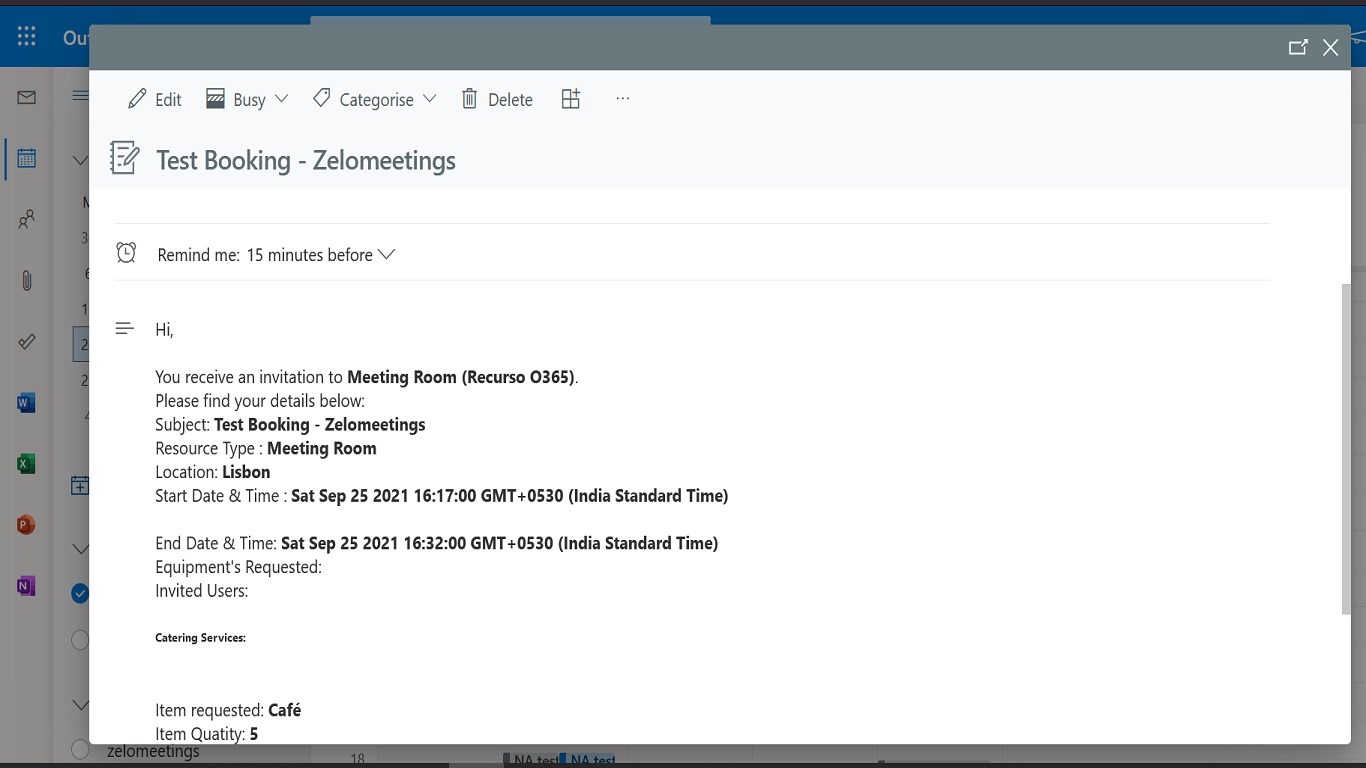This screenshot has height=768, width=1366.
Task: Open the Busy status dropdown
Action: click(247, 99)
